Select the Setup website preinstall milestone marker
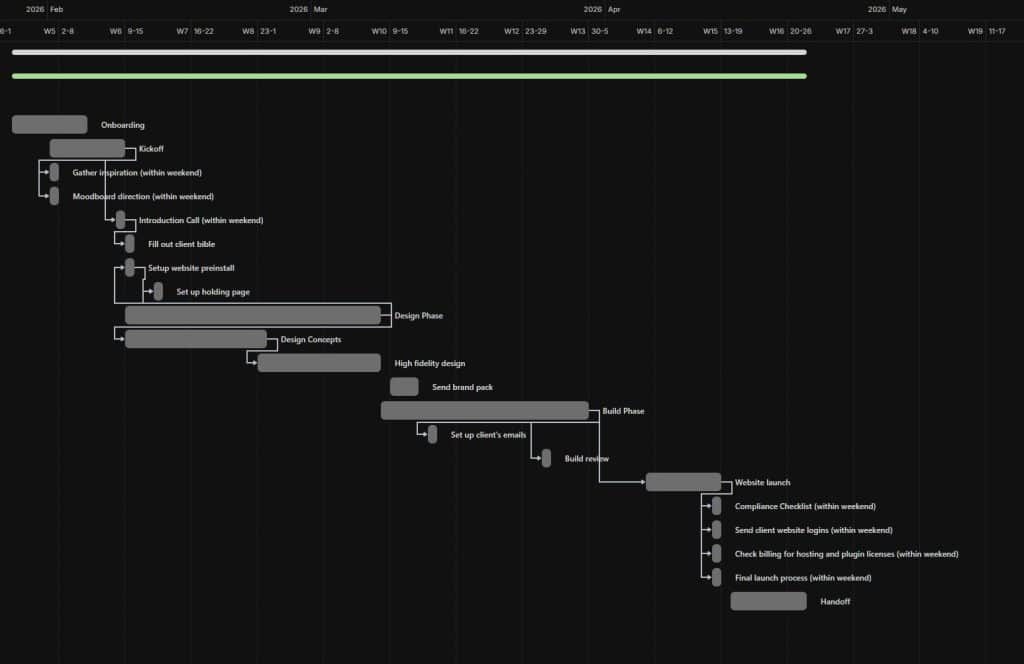Image resolution: width=1024 pixels, height=664 pixels. [x=129, y=267]
